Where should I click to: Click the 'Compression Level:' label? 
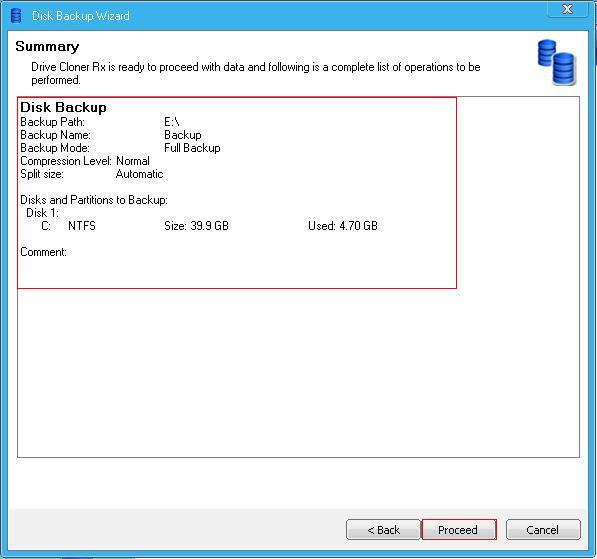(x=66, y=161)
